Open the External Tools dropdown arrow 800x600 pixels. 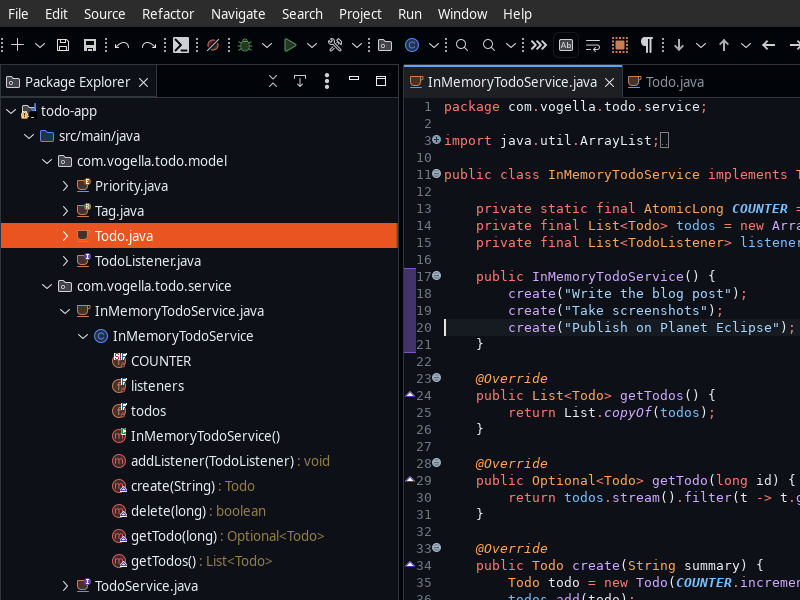357,45
